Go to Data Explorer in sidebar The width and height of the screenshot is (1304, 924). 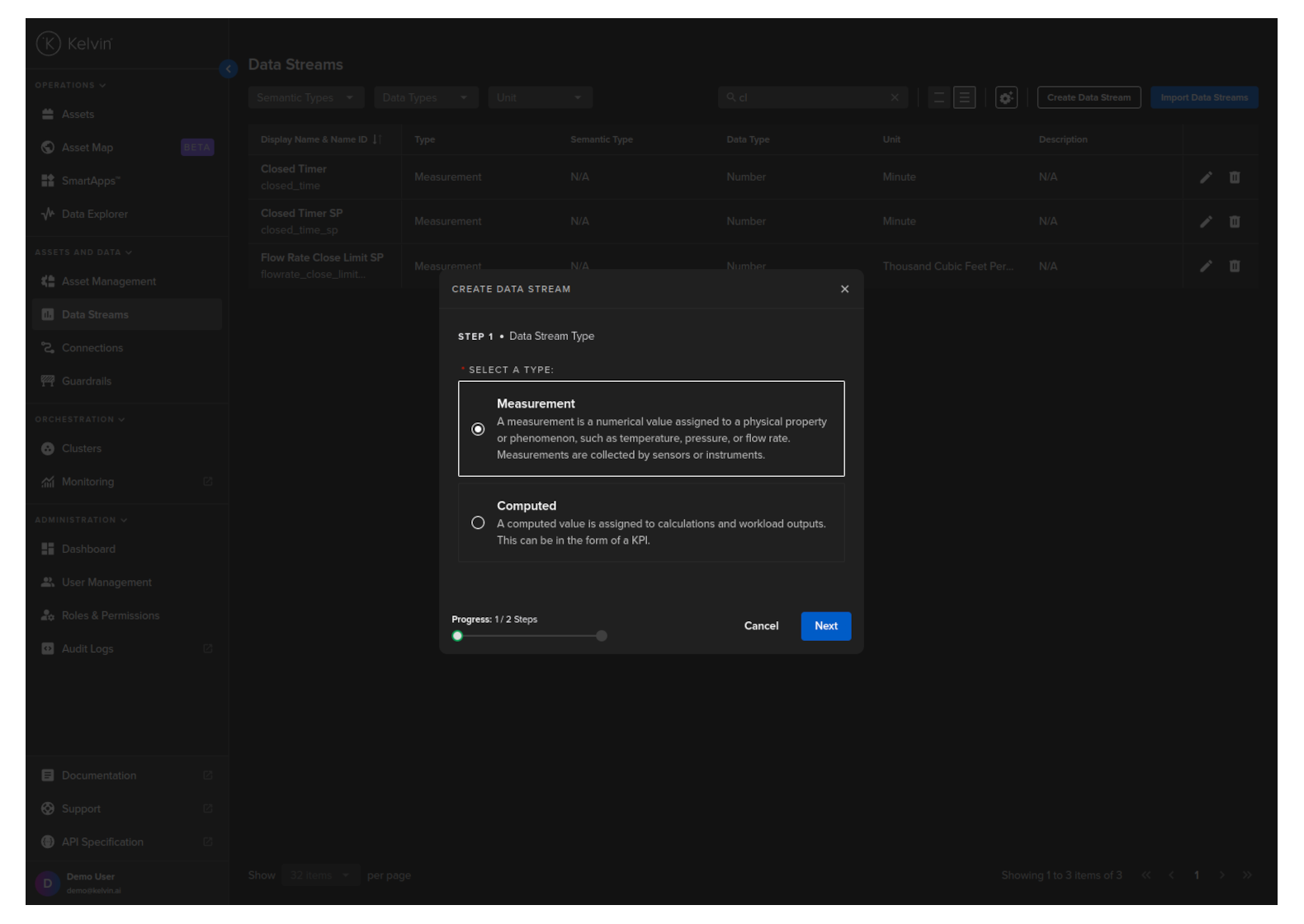tap(94, 214)
